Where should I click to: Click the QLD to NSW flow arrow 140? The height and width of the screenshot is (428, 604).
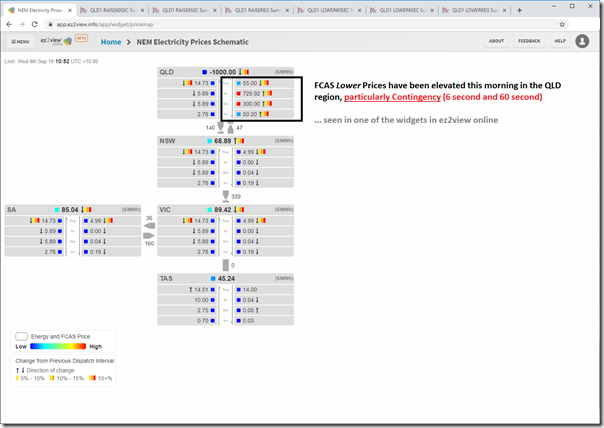(x=220, y=127)
